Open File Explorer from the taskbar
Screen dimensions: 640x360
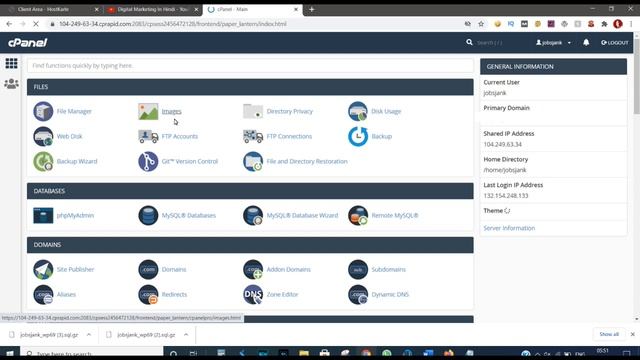tap(304, 353)
